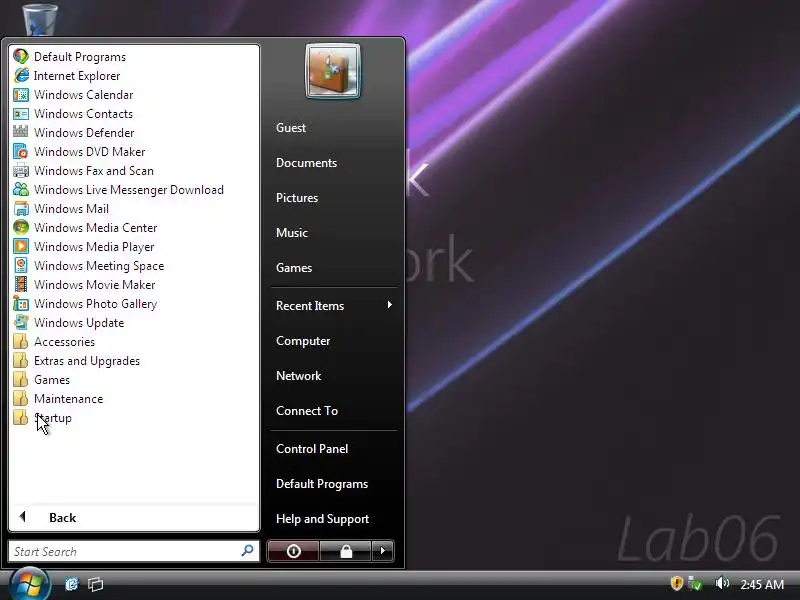Open Help and Support
This screenshot has height=600, width=800.
click(x=322, y=519)
